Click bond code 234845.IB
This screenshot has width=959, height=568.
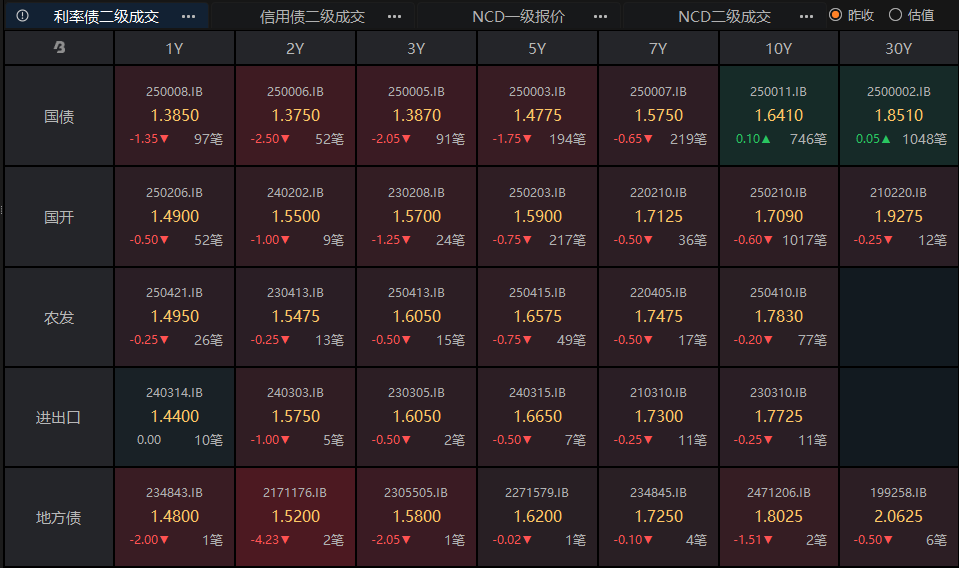pos(658,493)
